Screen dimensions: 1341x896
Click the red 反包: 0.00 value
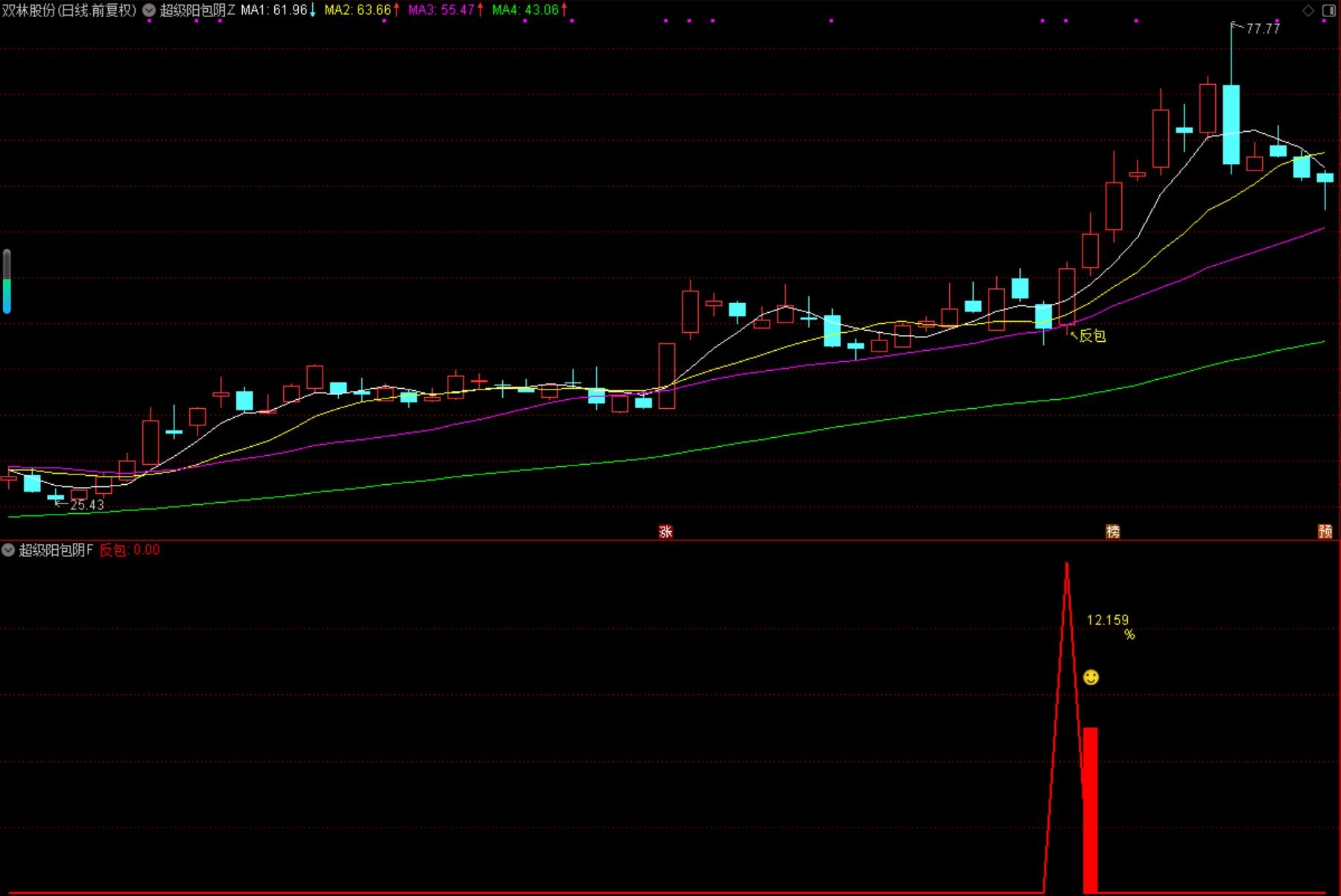[x=130, y=550]
